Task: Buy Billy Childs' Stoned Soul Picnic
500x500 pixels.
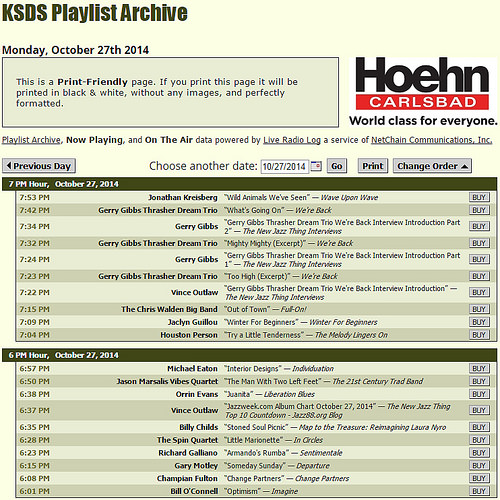Action: [x=479, y=427]
